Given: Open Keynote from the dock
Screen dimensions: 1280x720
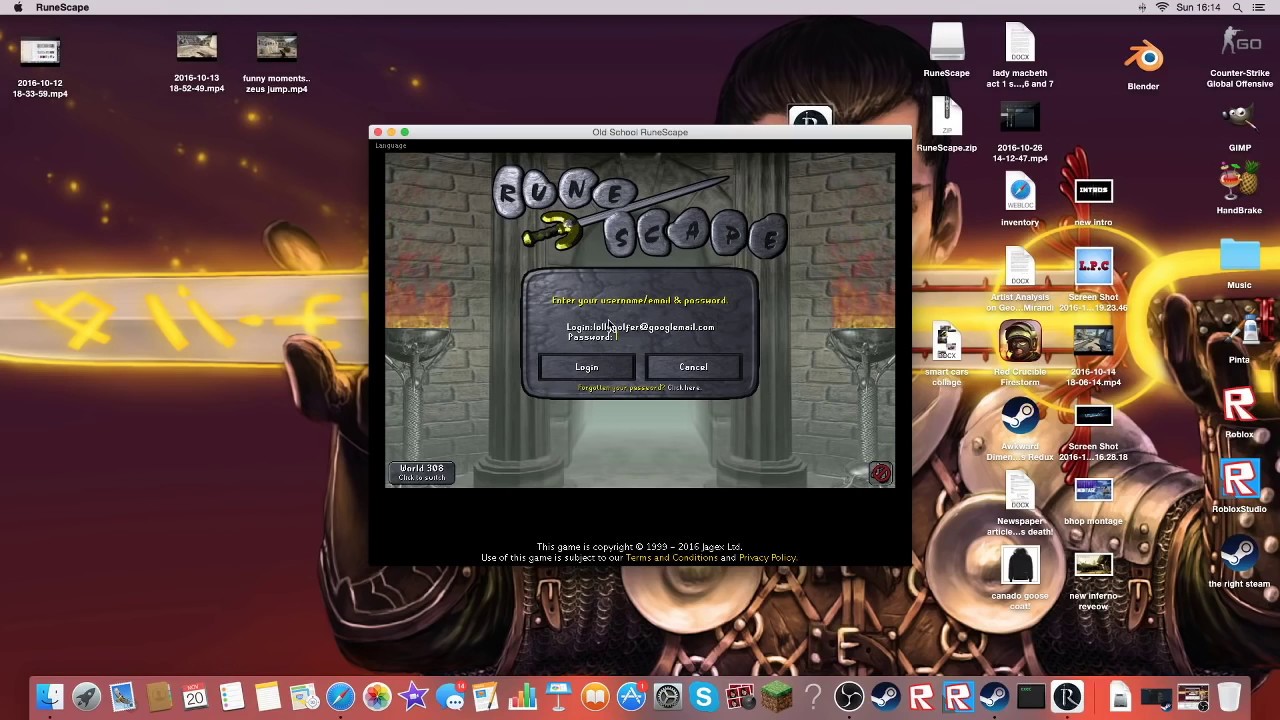Looking at the screenshot, I should pyautogui.click(x=558, y=696).
